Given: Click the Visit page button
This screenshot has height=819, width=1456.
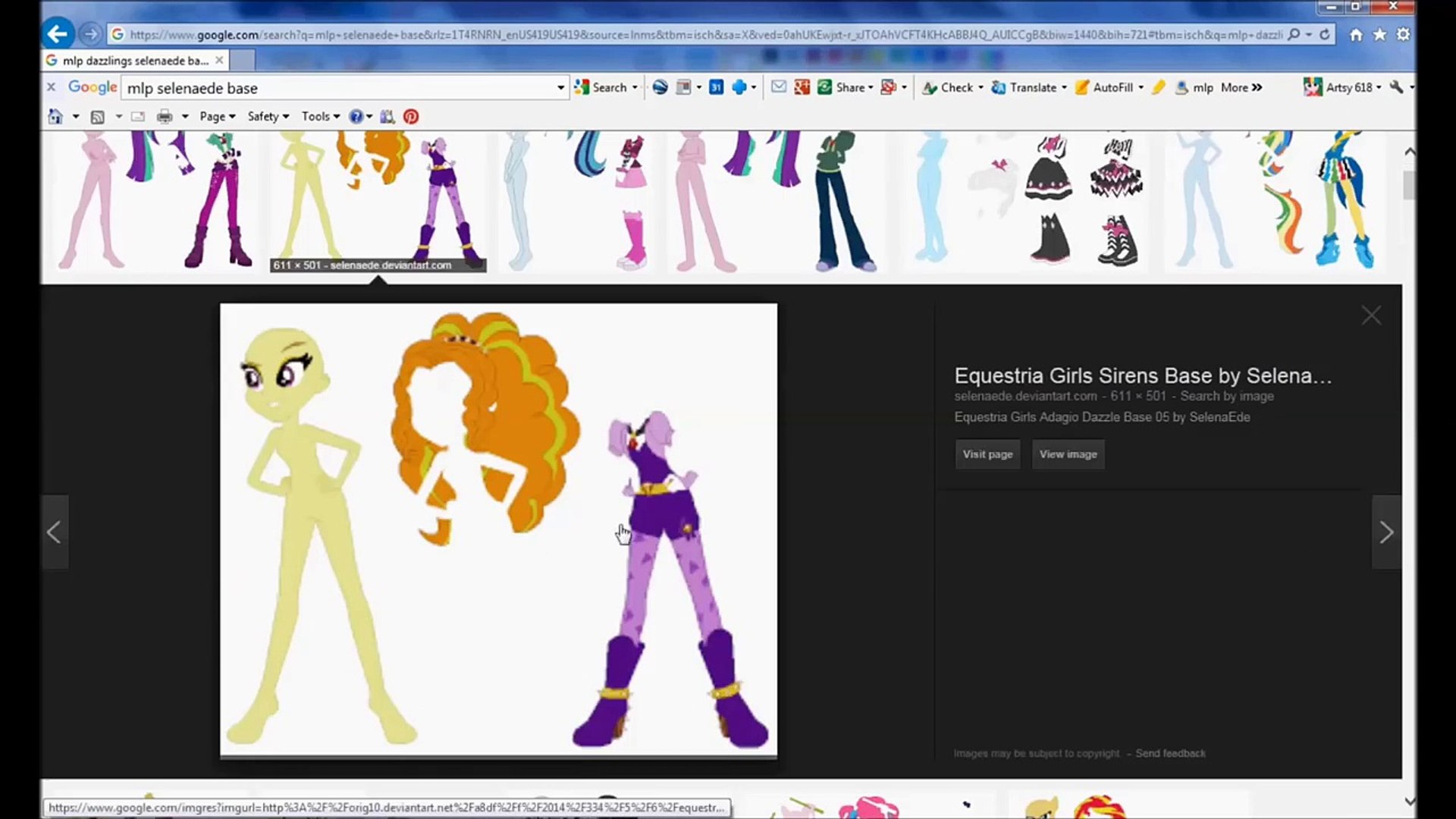Looking at the screenshot, I should click(987, 454).
